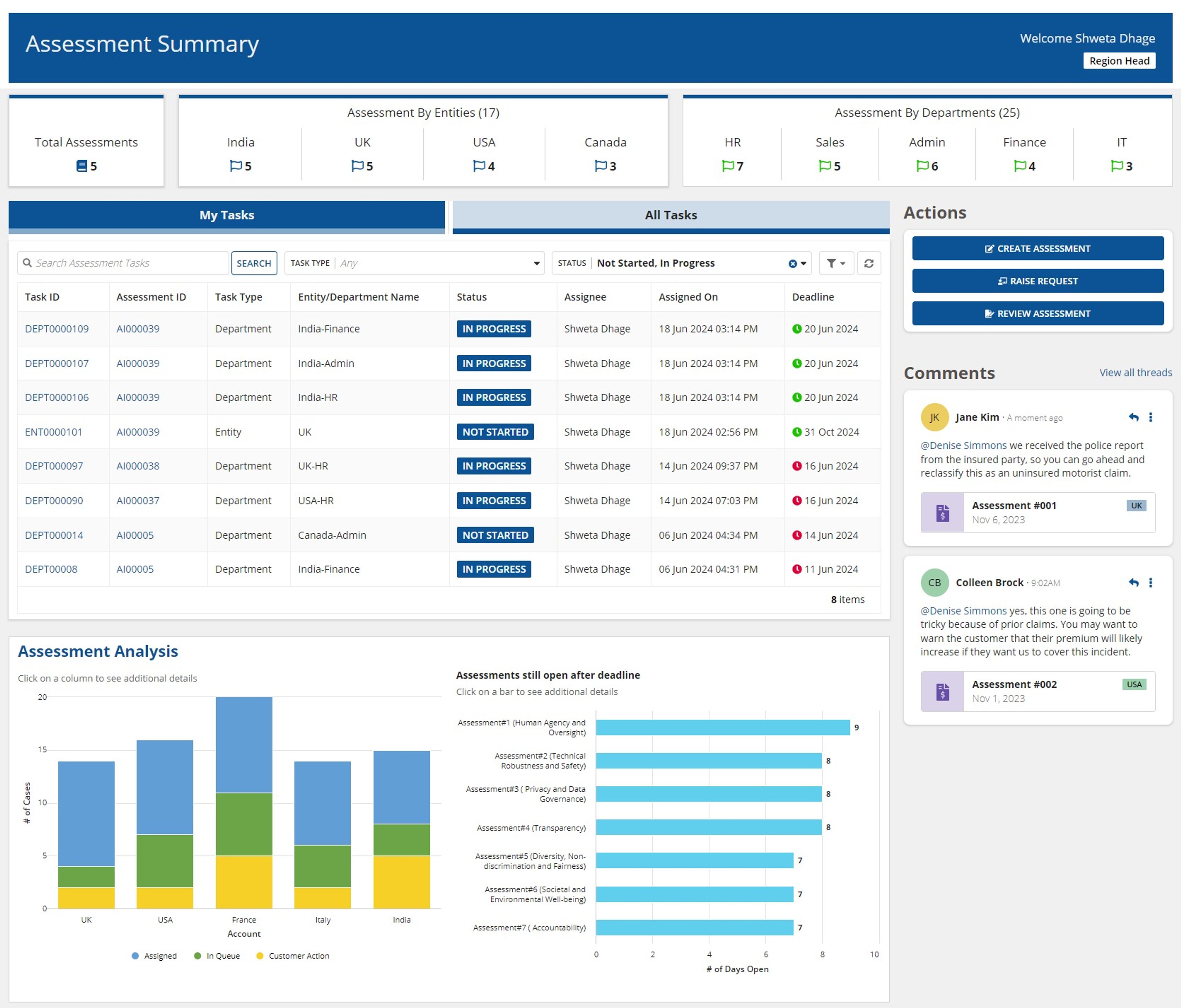Viewport: 1181px width, 1008px height.
Task: Click the blue Assigned segment of the France column
Action: [244, 745]
